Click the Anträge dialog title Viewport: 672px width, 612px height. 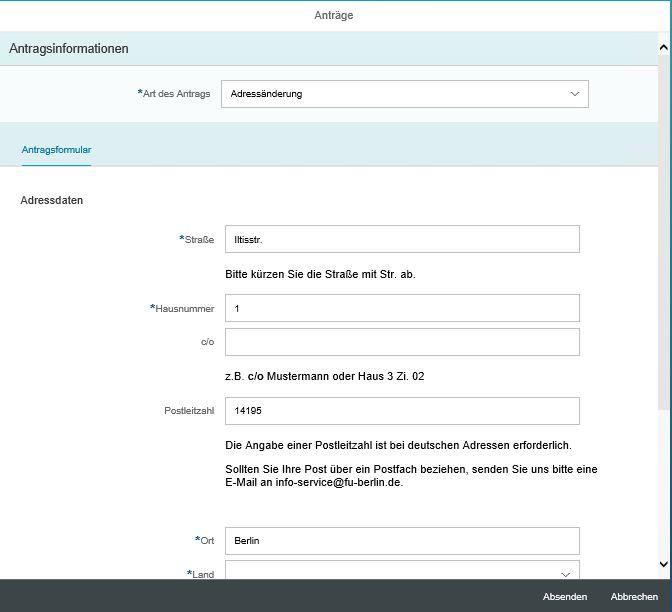(335, 15)
